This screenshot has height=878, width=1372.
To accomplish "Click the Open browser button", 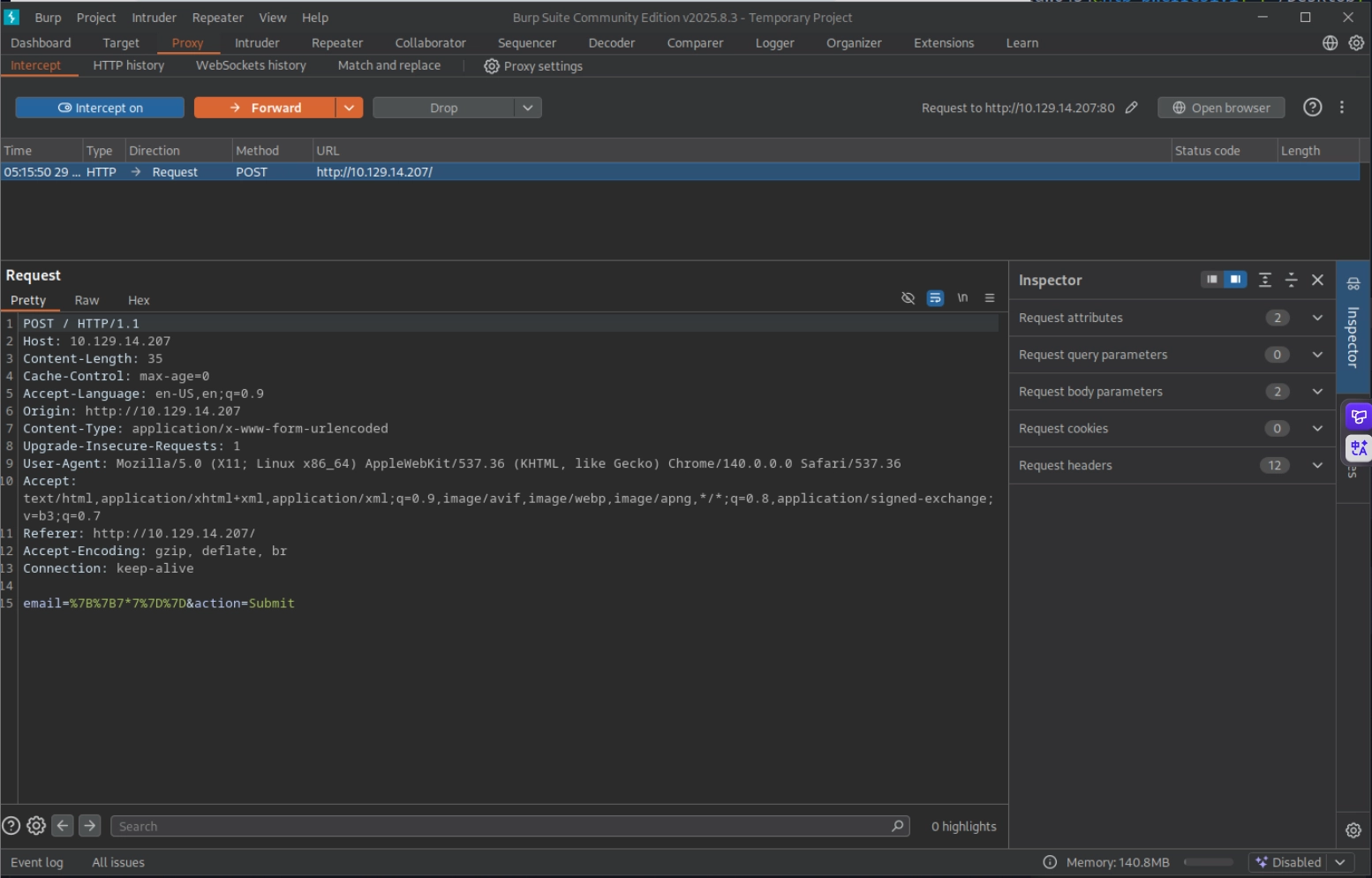I will 1221,108.
